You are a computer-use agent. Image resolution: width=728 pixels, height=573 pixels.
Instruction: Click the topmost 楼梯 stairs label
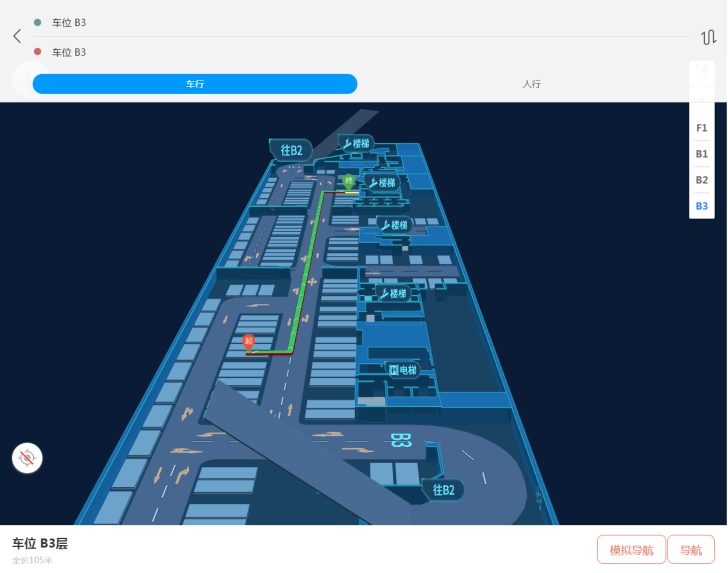(356, 144)
